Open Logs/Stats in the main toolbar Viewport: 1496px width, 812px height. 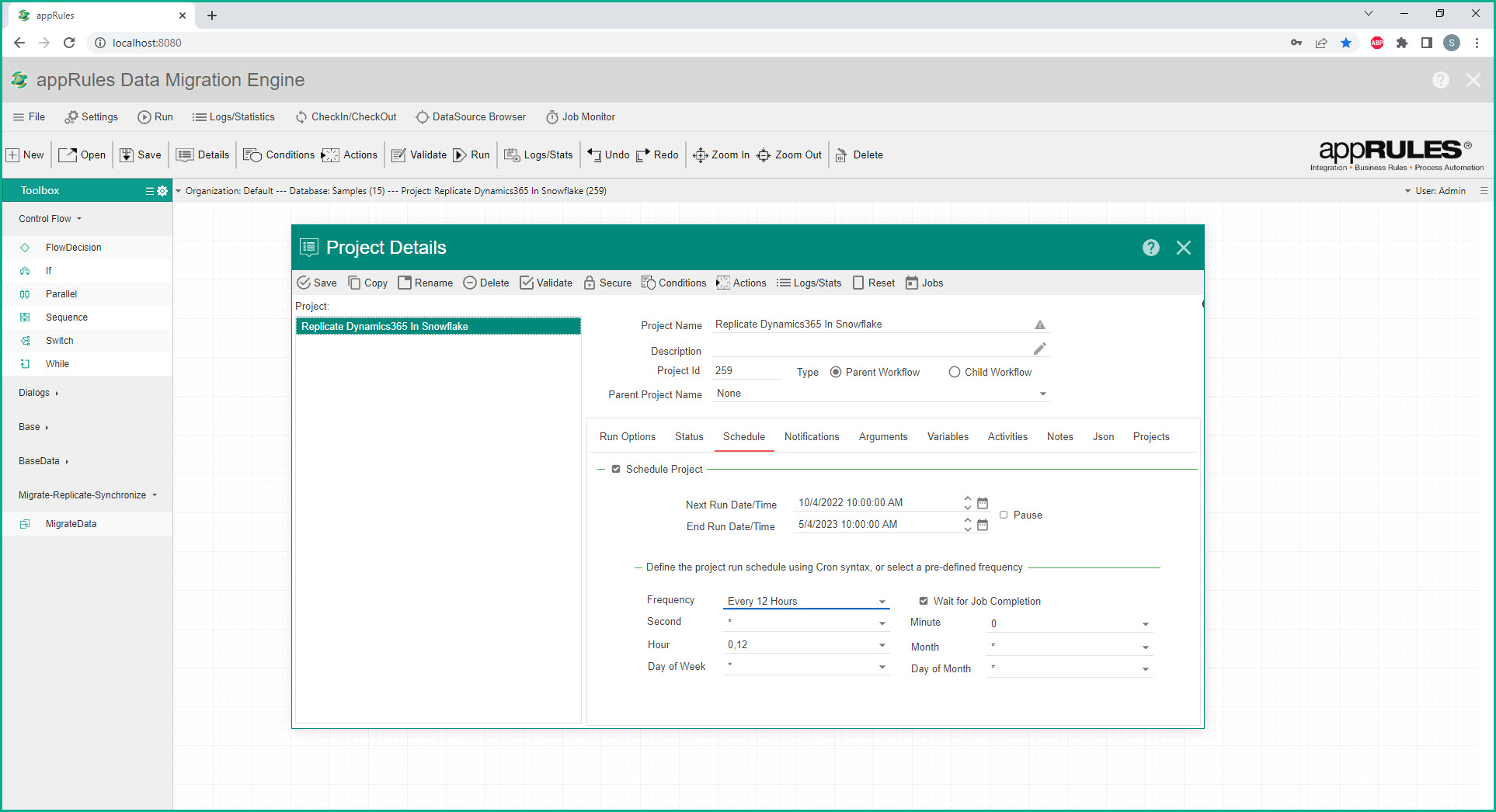(539, 155)
